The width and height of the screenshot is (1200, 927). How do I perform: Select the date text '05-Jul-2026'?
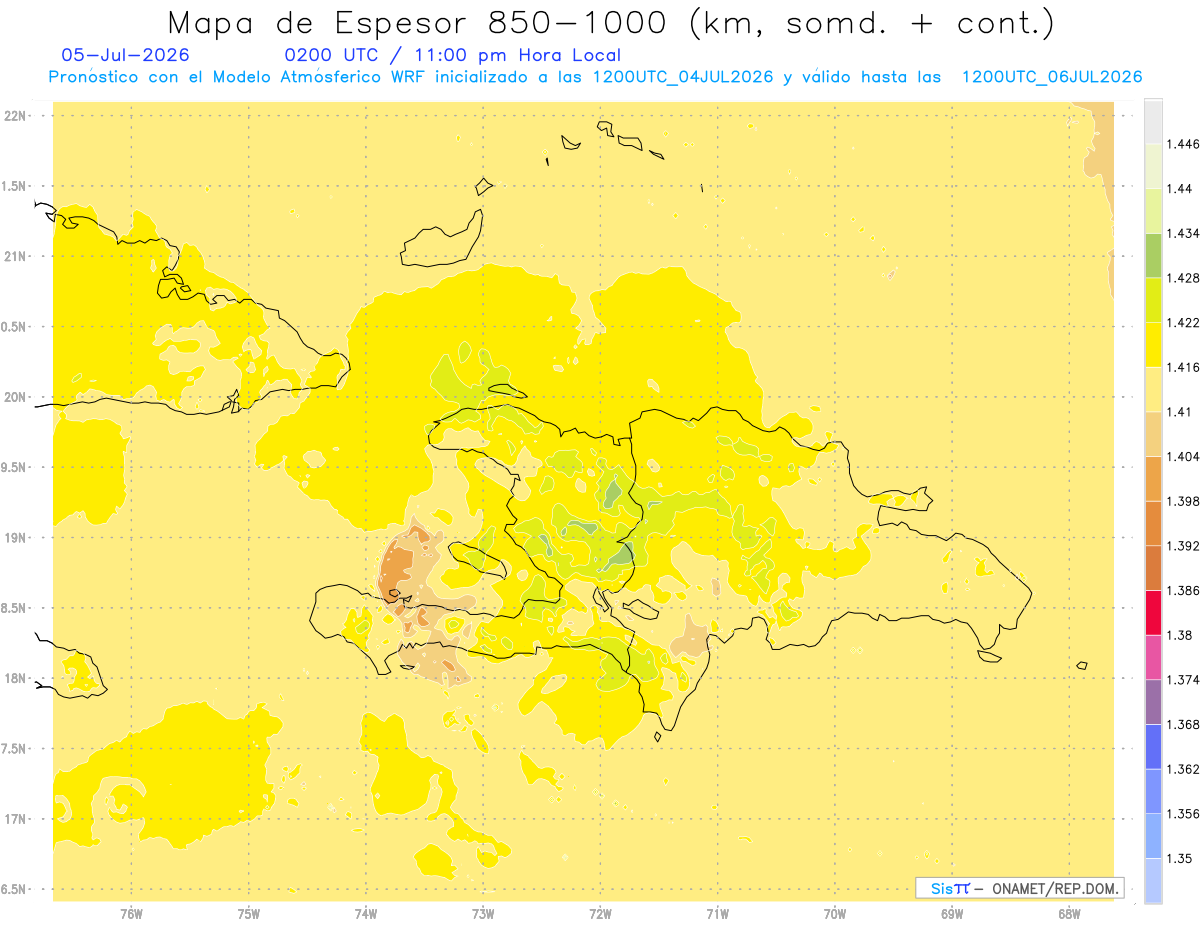point(125,55)
